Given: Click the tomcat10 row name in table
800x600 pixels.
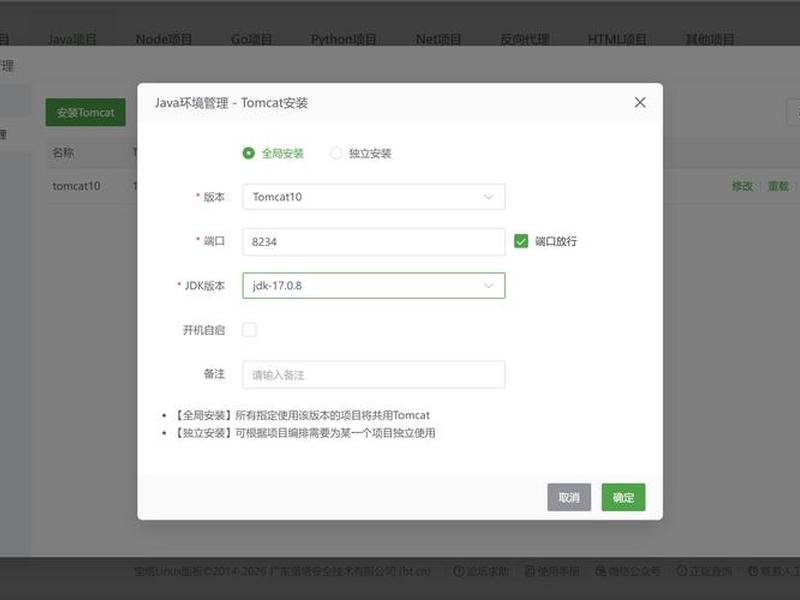Looking at the screenshot, I should (x=76, y=186).
